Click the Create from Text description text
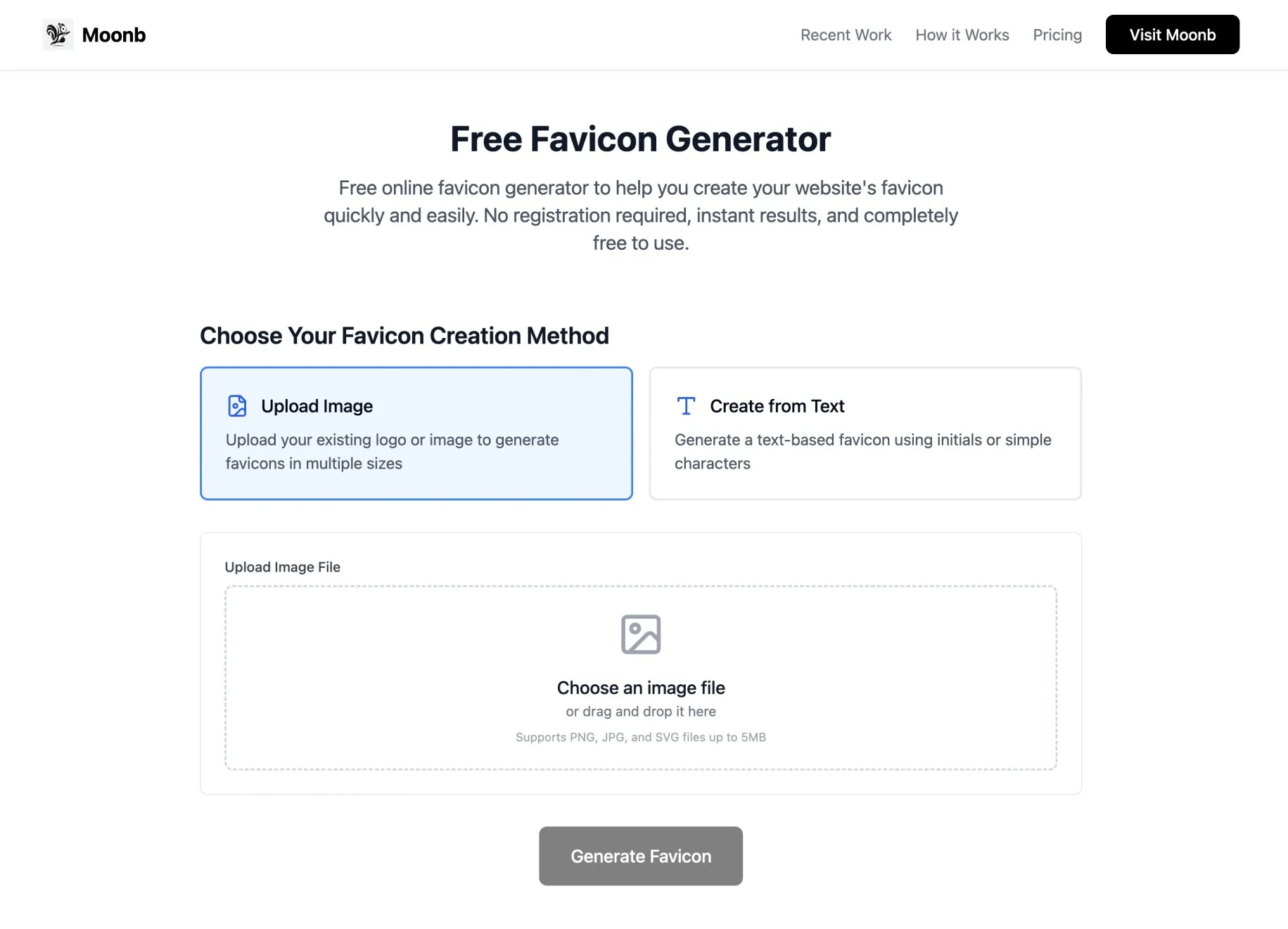Image resolution: width=1288 pixels, height=929 pixels. (x=862, y=451)
